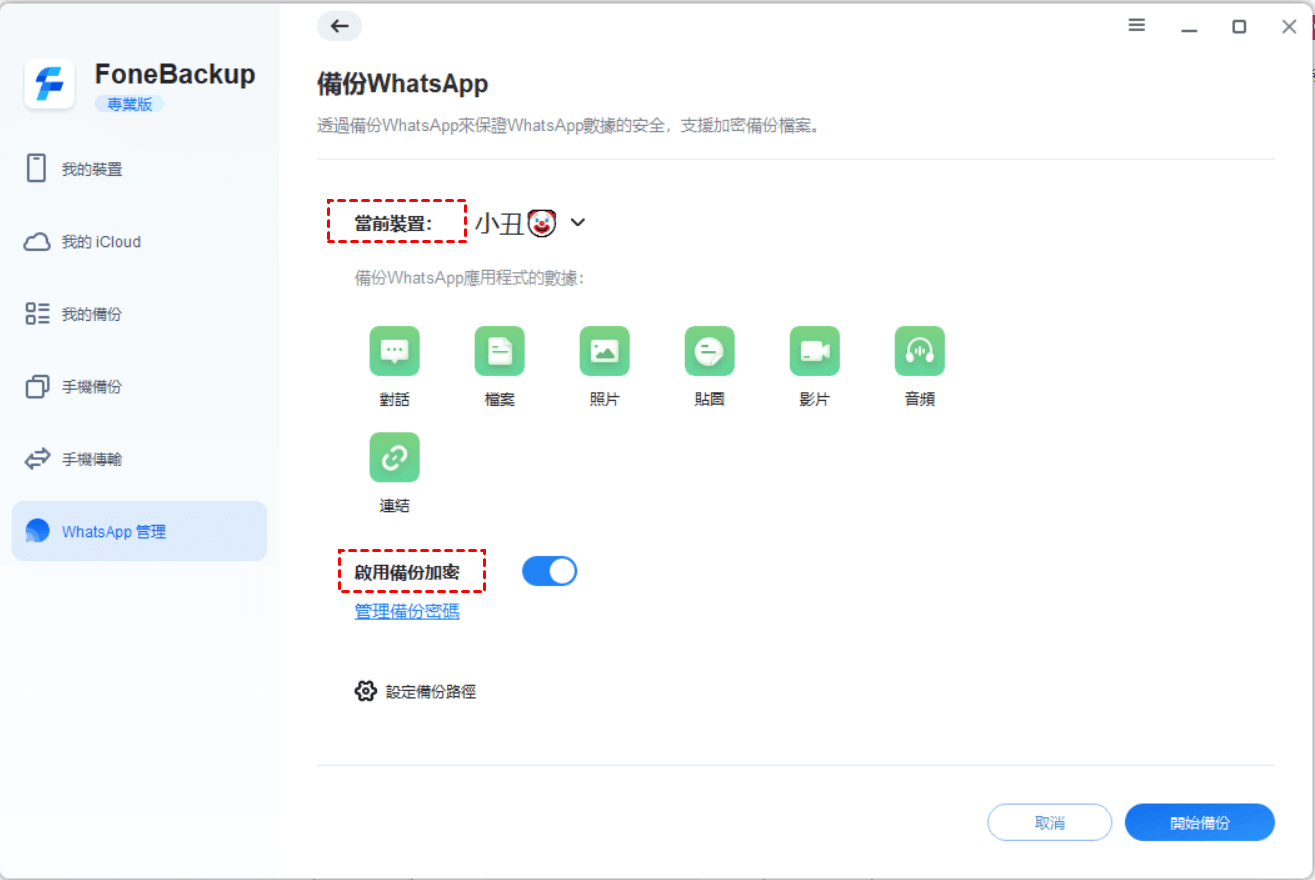1315x880 pixels.
Task: Select the 影片 video icon
Action: point(815,351)
